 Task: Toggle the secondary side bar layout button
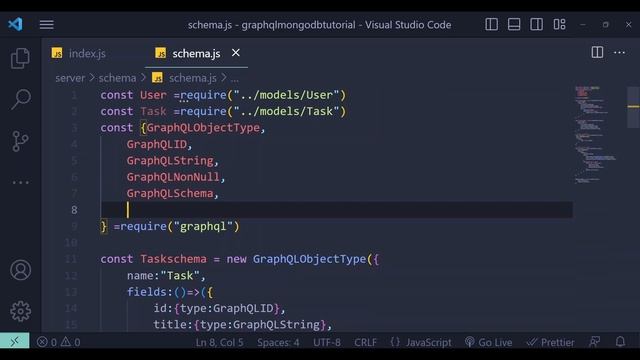536,24
